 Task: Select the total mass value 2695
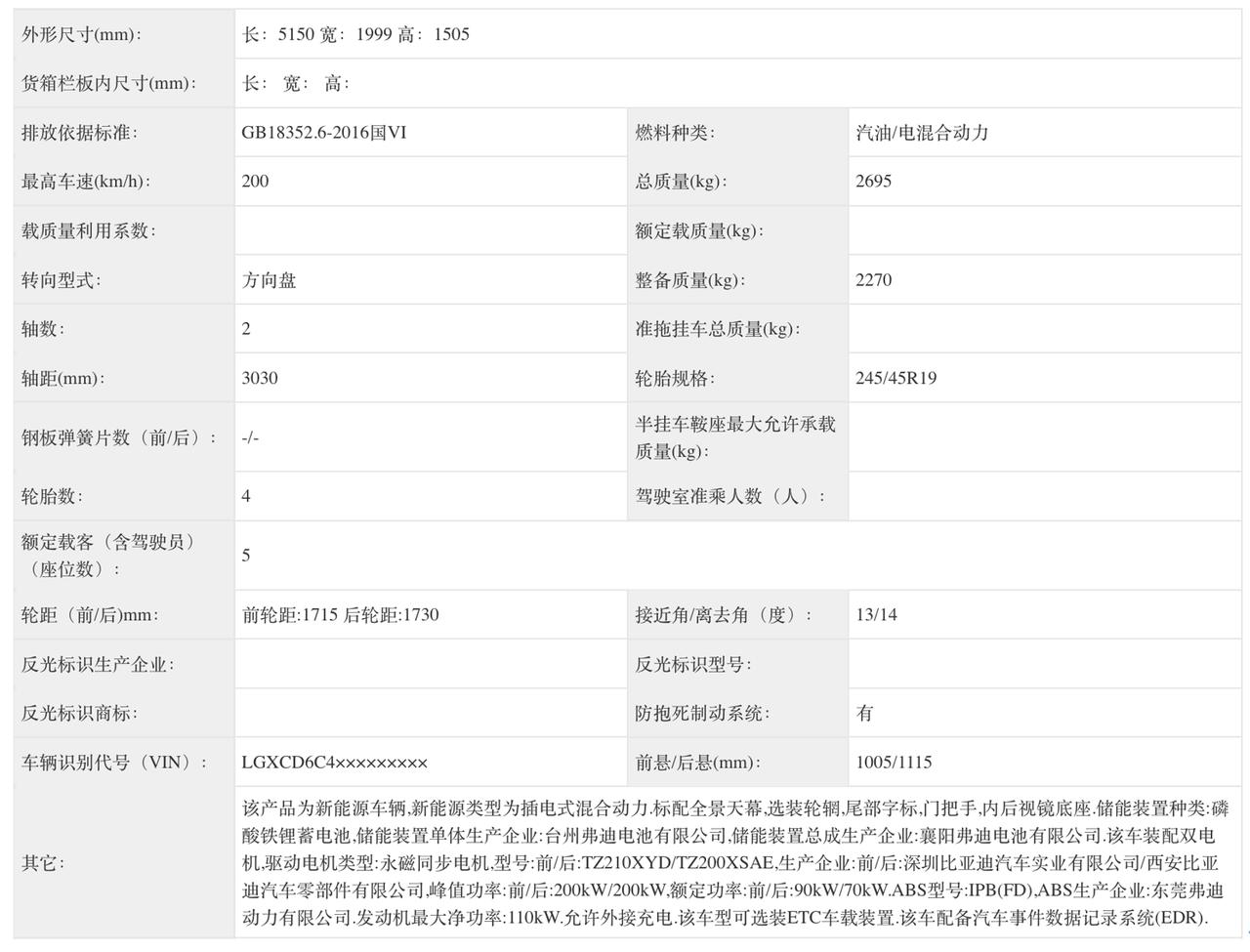[873, 182]
